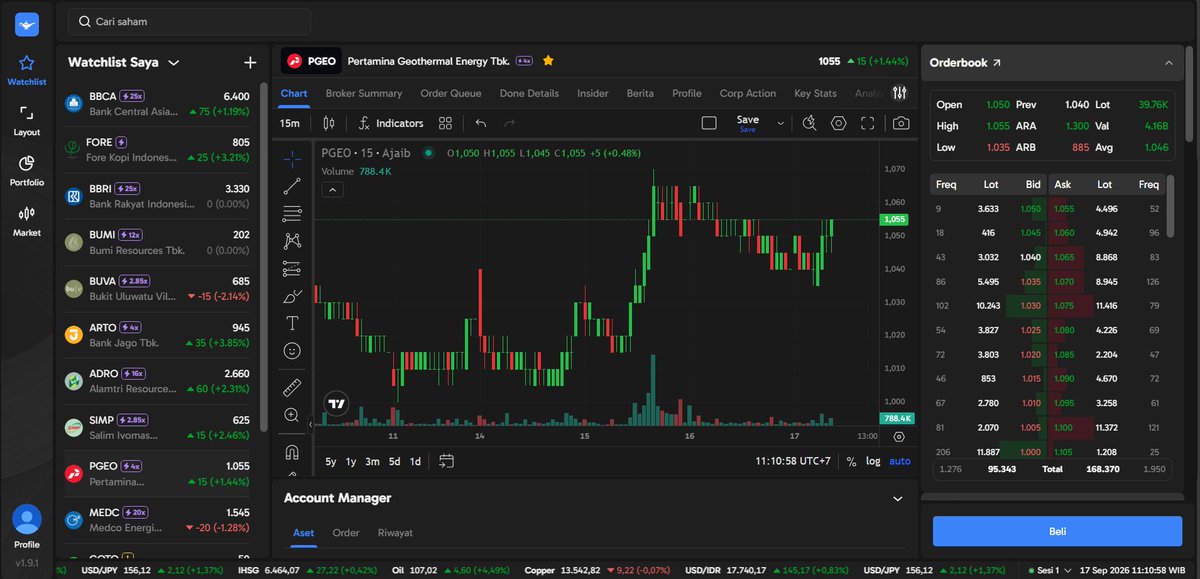Expand the Watchlist Saya dropdown
Viewport: 1200px width, 579px height.
pos(174,62)
